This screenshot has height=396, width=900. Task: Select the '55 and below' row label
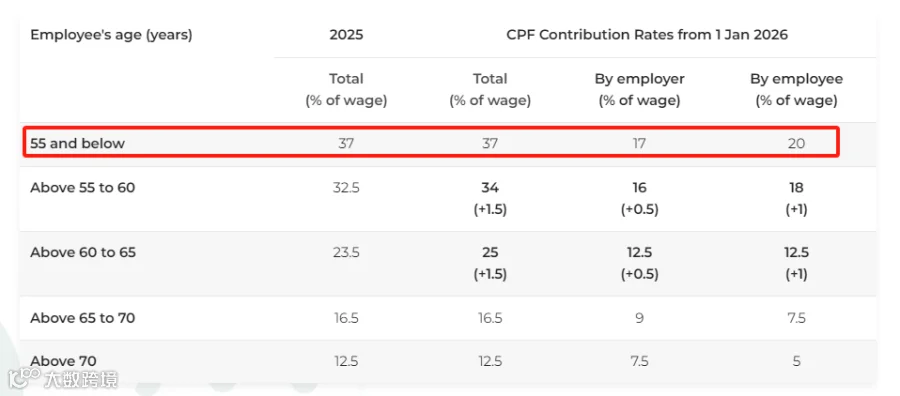tap(77, 143)
